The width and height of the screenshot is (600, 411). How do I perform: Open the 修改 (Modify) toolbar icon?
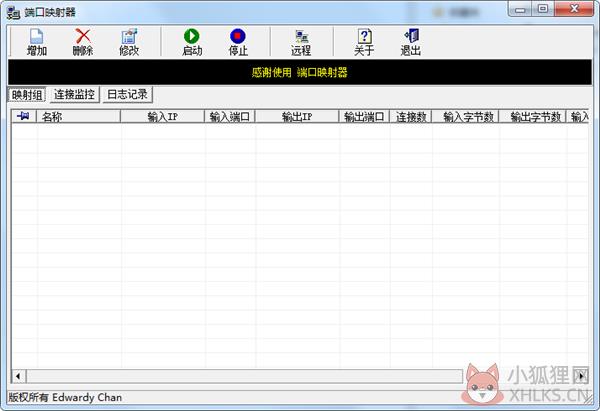pos(129,42)
